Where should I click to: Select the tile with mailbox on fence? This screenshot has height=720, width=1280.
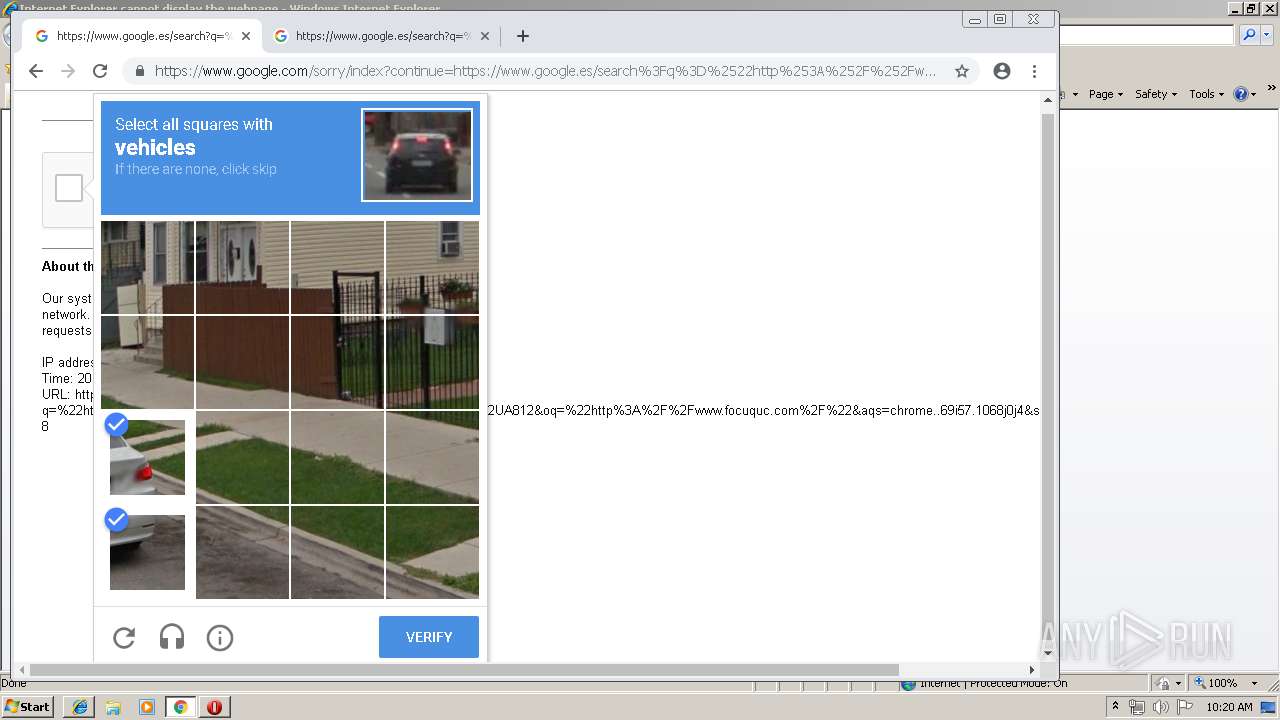click(432, 362)
